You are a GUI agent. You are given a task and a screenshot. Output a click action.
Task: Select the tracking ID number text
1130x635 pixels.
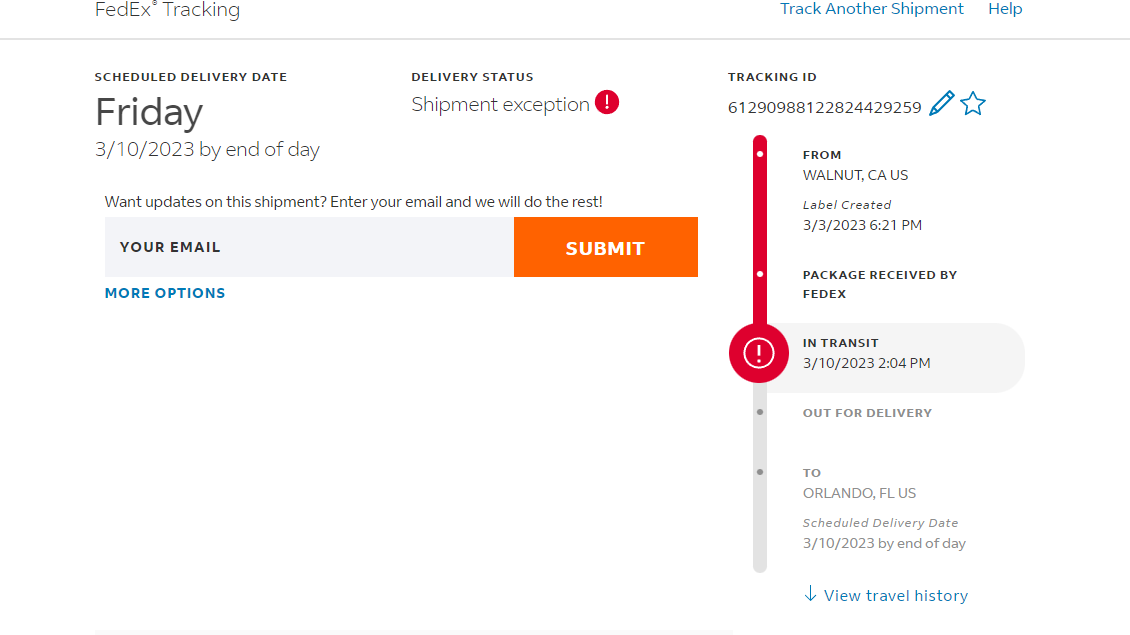[825, 108]
